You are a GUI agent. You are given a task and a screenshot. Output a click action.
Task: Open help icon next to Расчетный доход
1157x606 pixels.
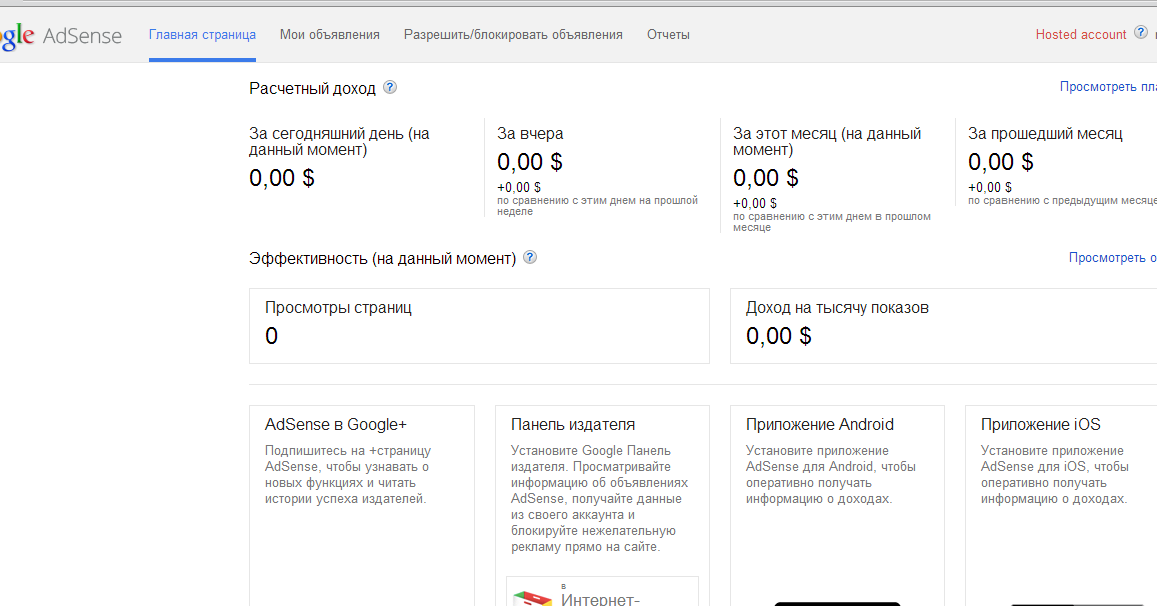[x=390, y=87]
